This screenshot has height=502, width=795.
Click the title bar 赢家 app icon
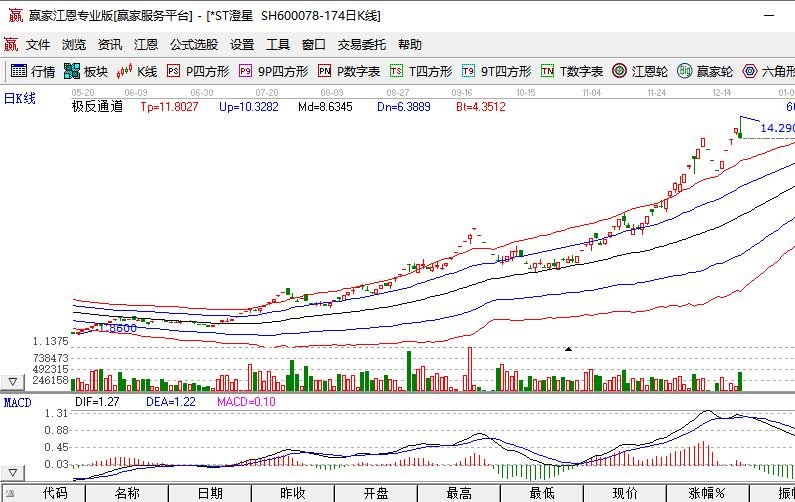pyautogui.click(x=16, y=15)
